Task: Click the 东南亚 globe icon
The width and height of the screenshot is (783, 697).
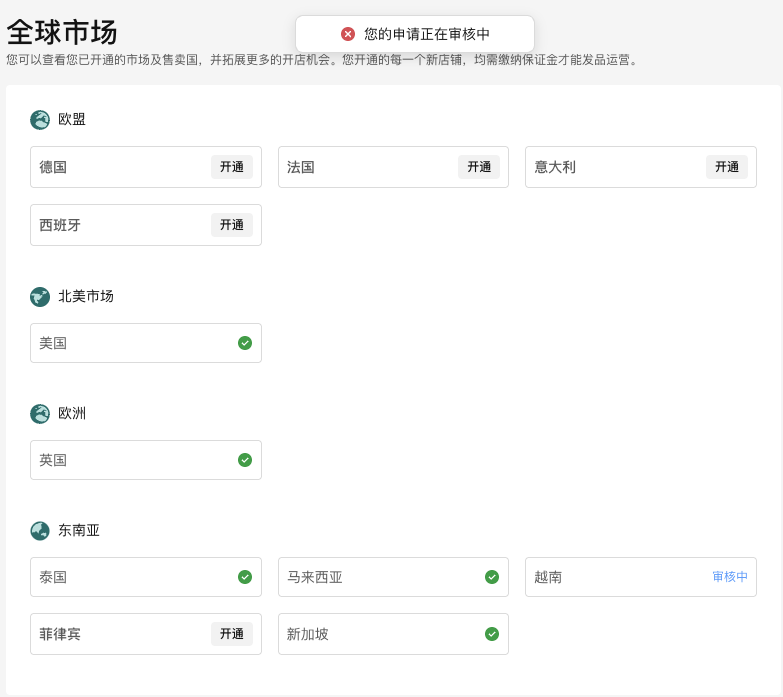Action: click(40, 531)
